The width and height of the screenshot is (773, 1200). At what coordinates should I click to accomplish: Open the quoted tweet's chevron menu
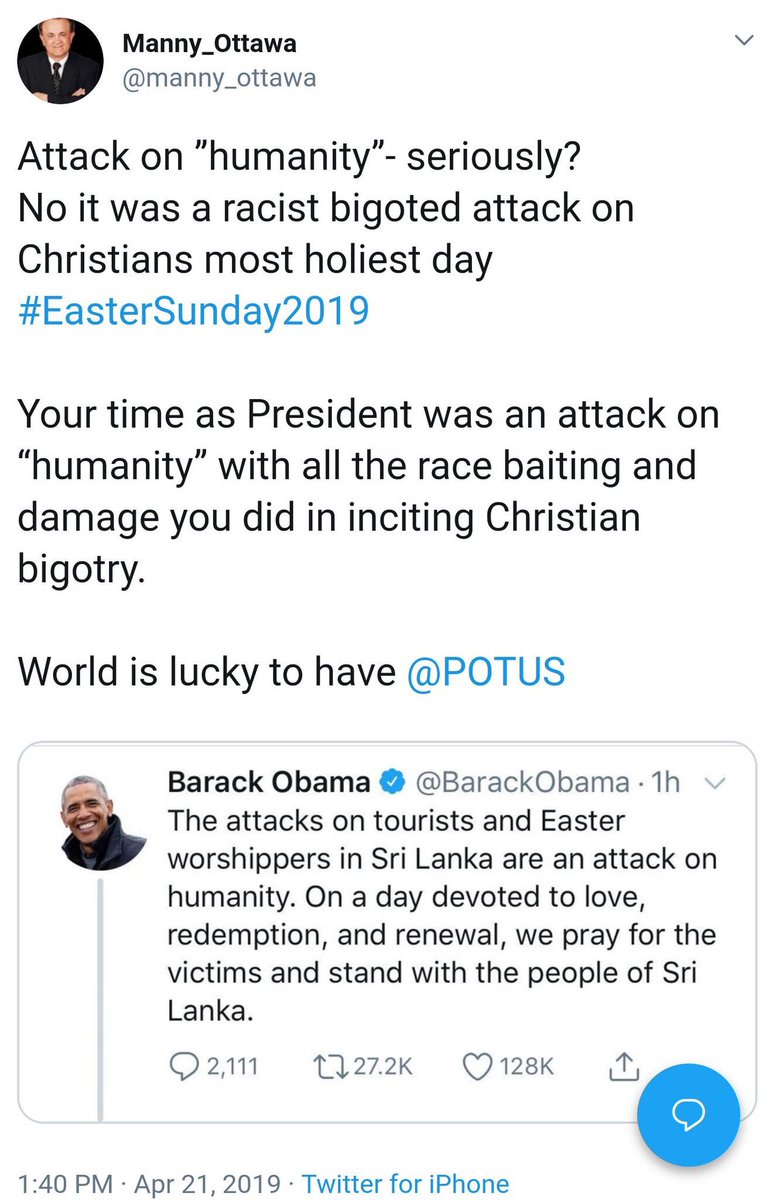[x=714, y=783]
